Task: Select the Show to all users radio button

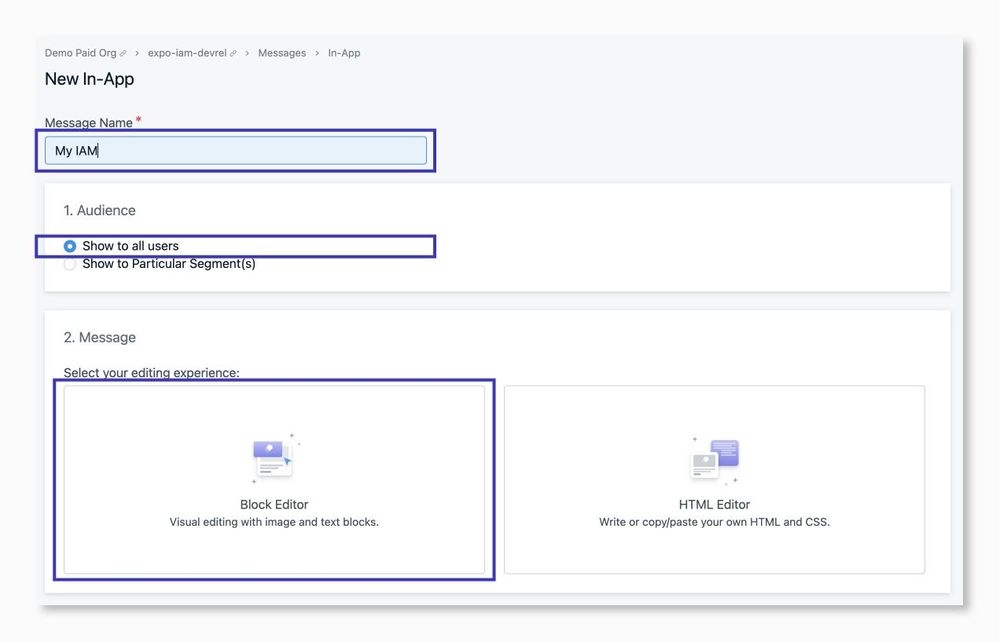Action: pyautogui.click(x=70, y=246)
